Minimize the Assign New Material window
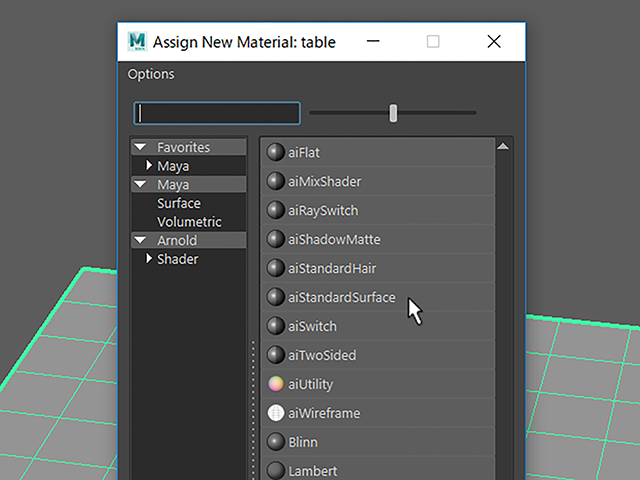The height and width of the screenshot is (480, 640). tap(373, 41)
